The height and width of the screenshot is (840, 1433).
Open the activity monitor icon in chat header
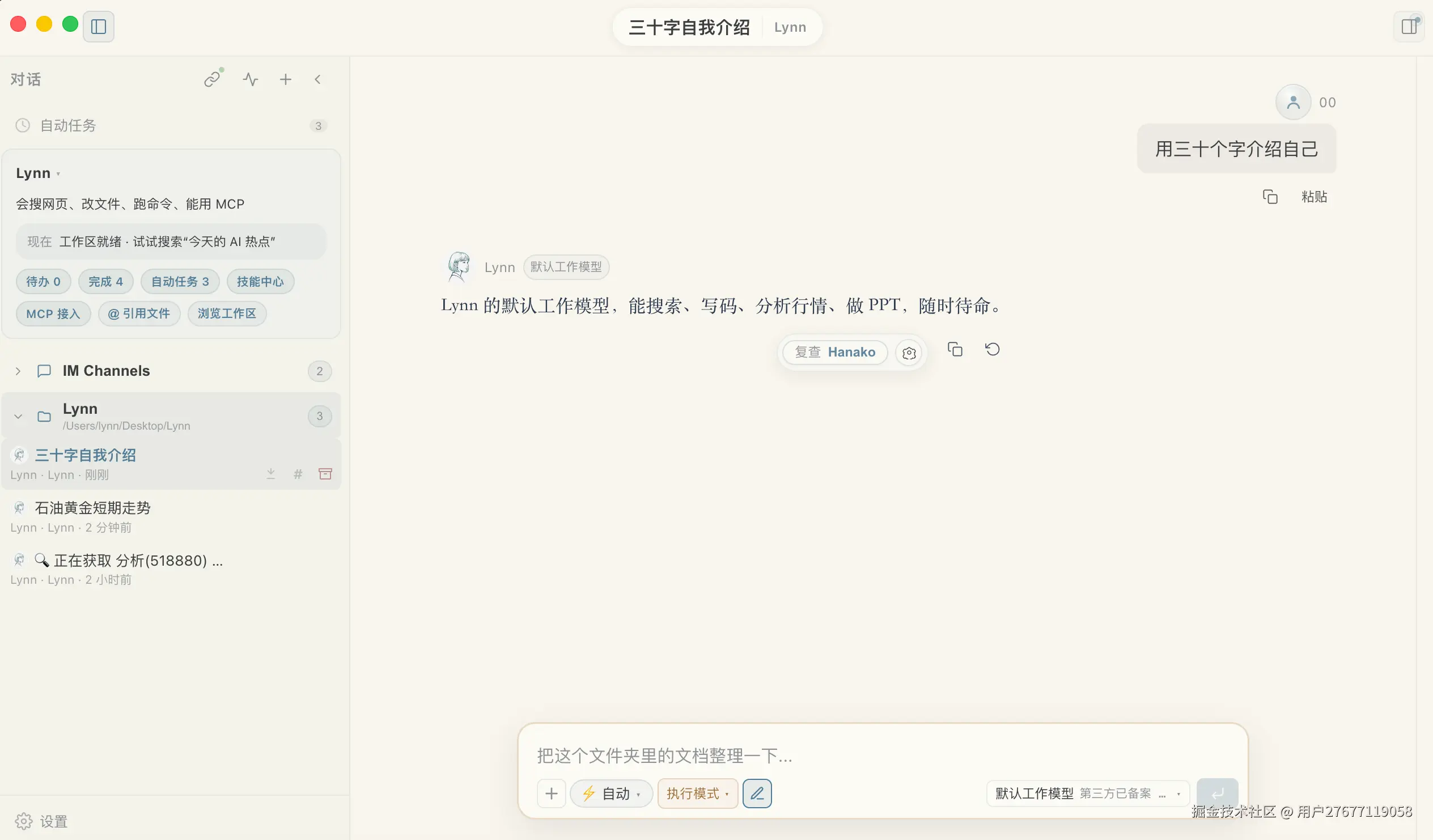(x=250, y=79)
